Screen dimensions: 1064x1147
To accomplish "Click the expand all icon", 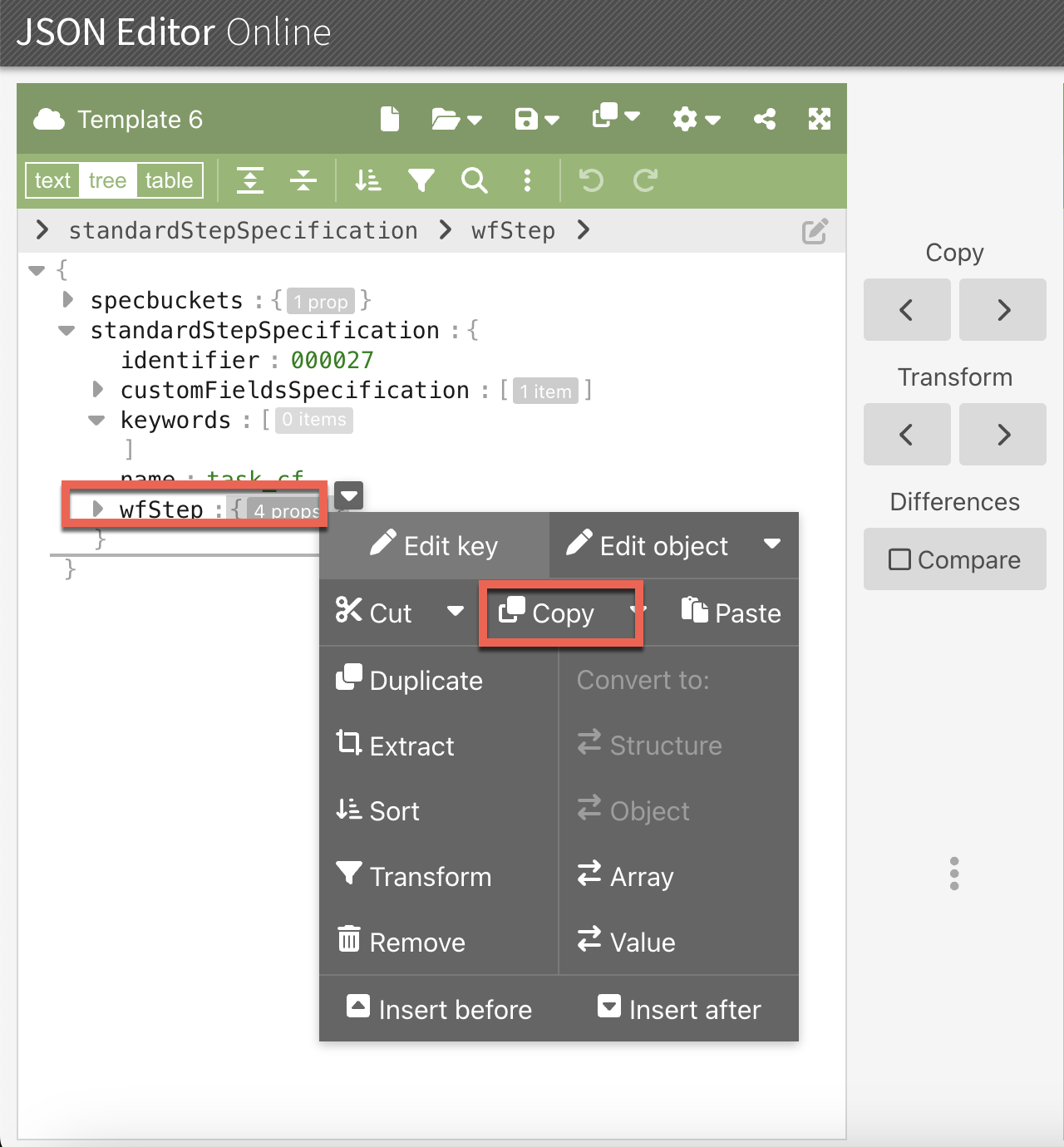I will [250, 180].
